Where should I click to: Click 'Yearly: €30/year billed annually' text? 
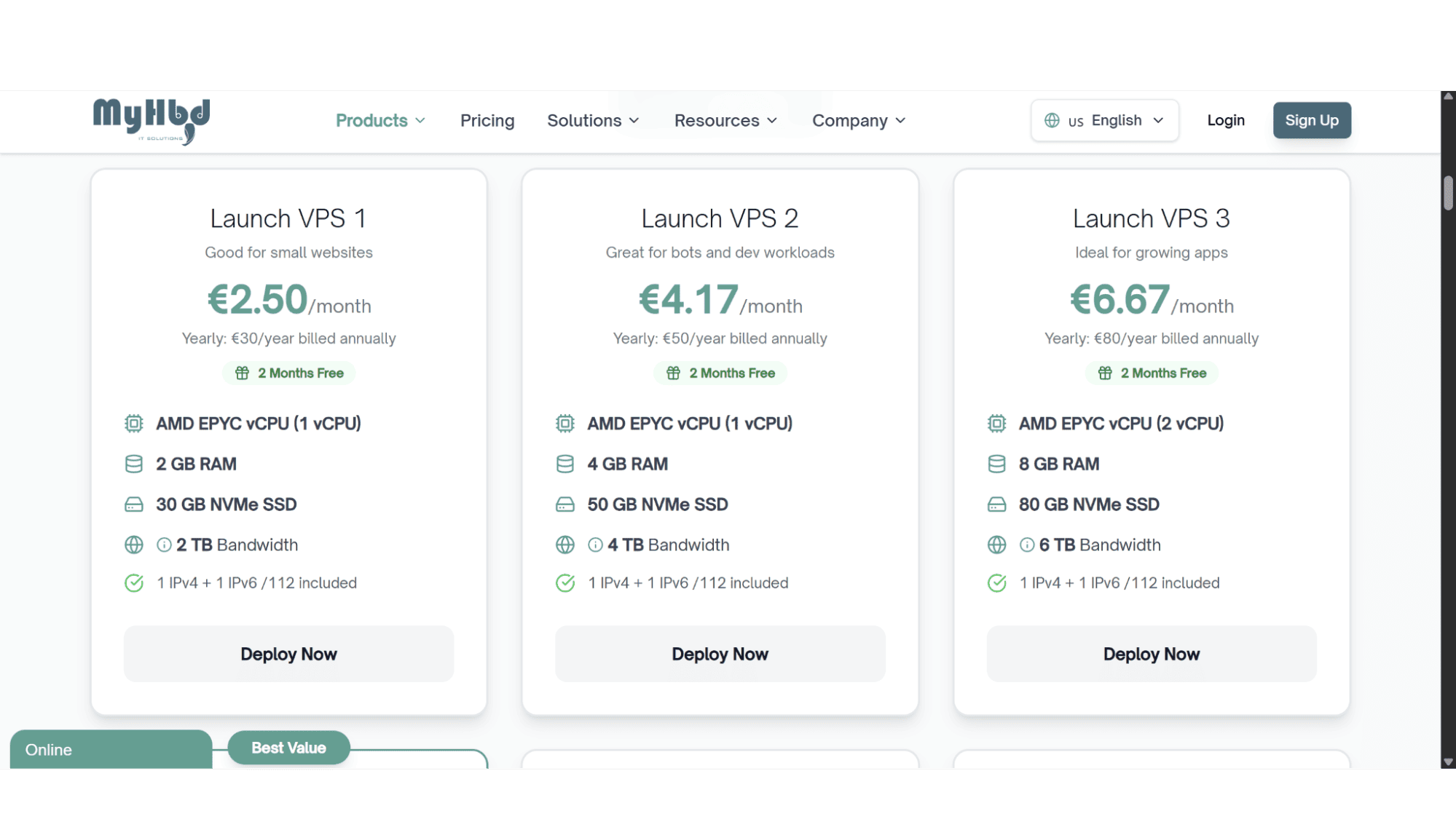pos(289,339)
